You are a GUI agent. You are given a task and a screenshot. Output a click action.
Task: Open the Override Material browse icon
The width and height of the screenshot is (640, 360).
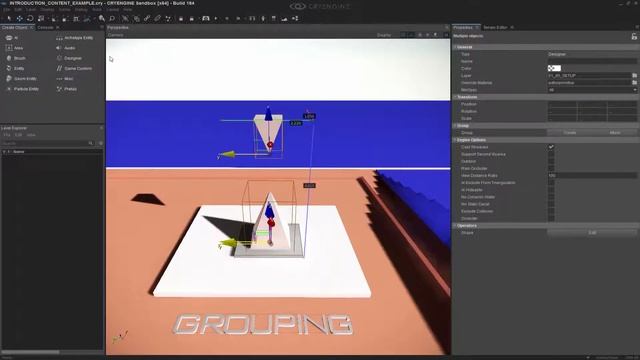[x=634, y=82]
